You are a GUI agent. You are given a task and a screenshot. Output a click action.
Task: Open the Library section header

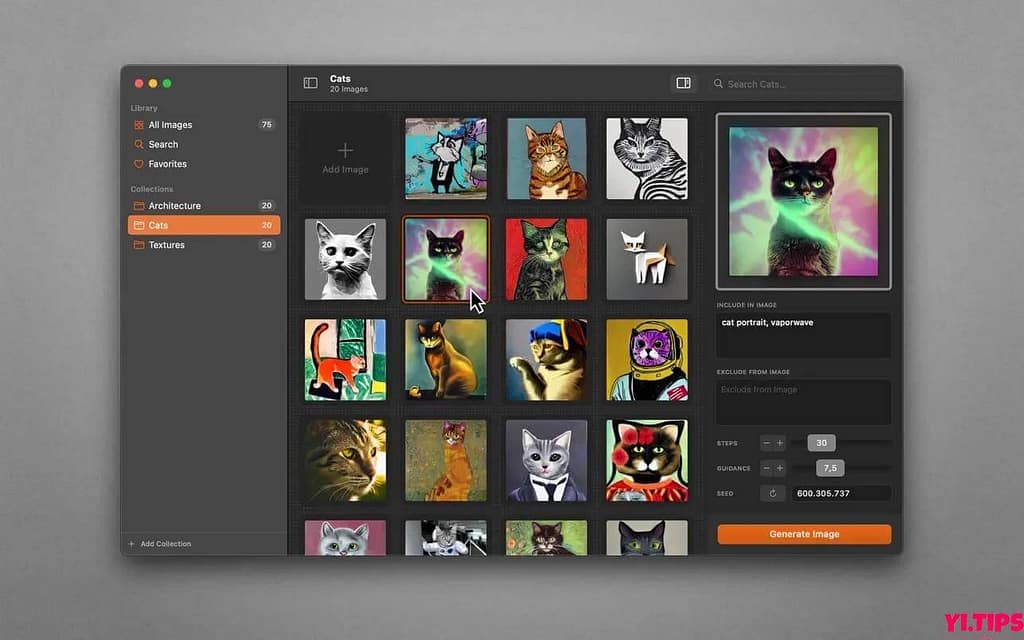click(143, 108)
